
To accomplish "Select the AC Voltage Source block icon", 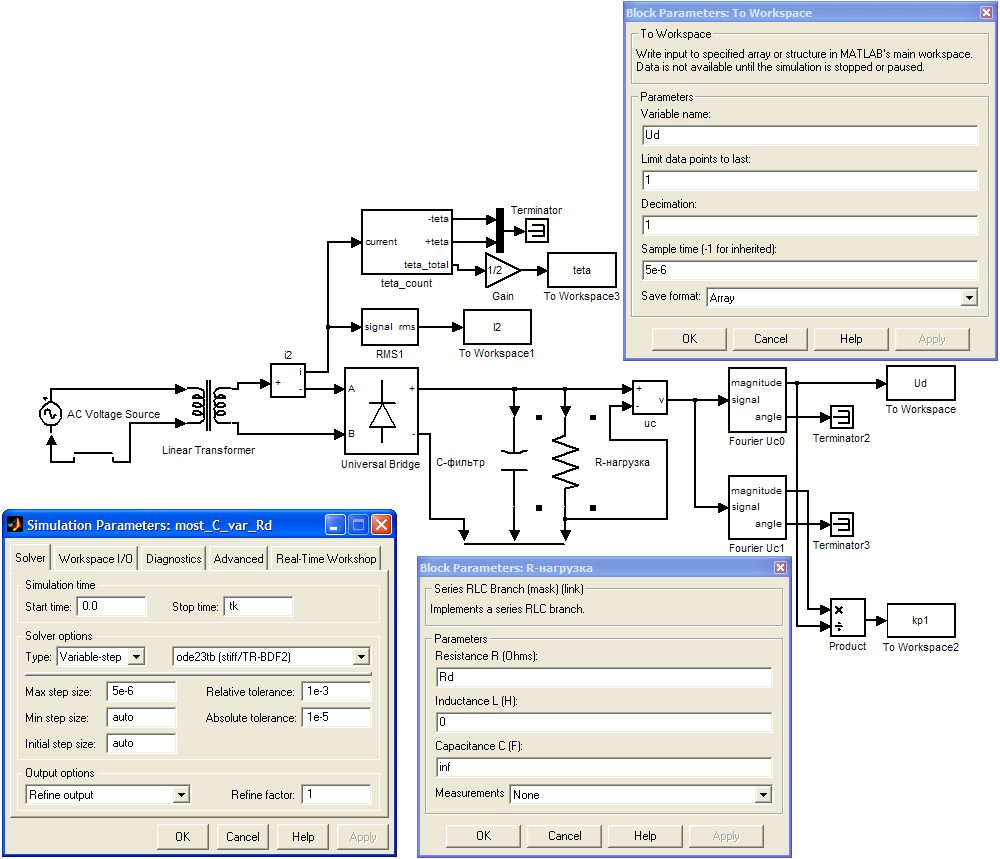I will (50, 413).
